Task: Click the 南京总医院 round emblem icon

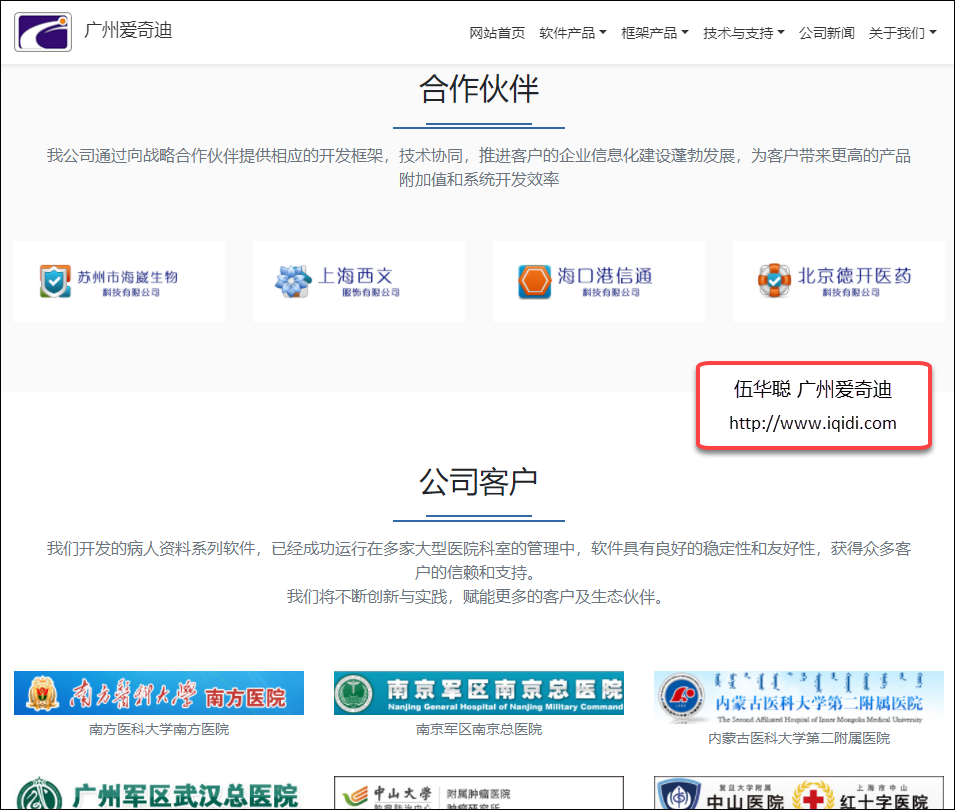Action: coord(354,693)
